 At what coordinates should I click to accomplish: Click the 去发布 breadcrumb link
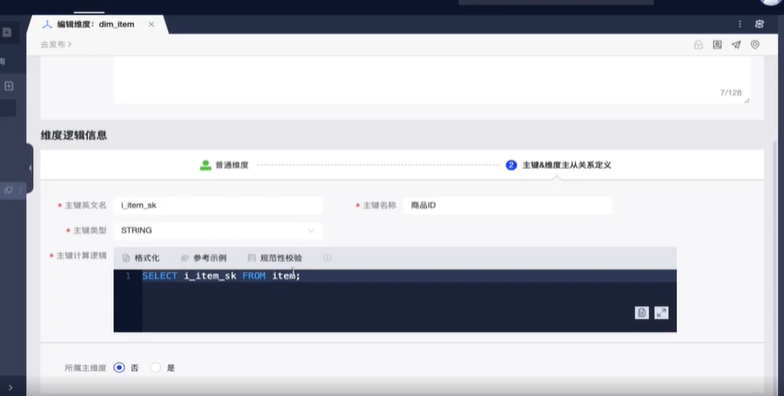(56, 44)
